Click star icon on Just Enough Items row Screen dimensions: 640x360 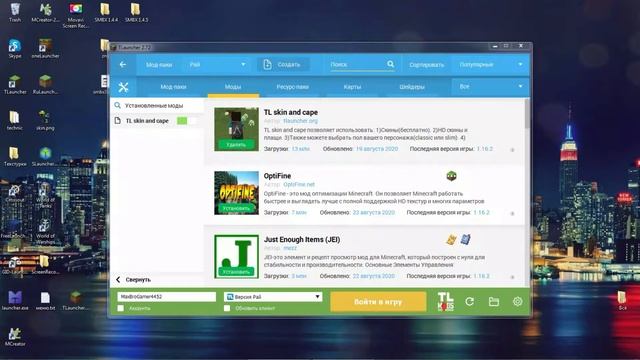click(512, 277)
